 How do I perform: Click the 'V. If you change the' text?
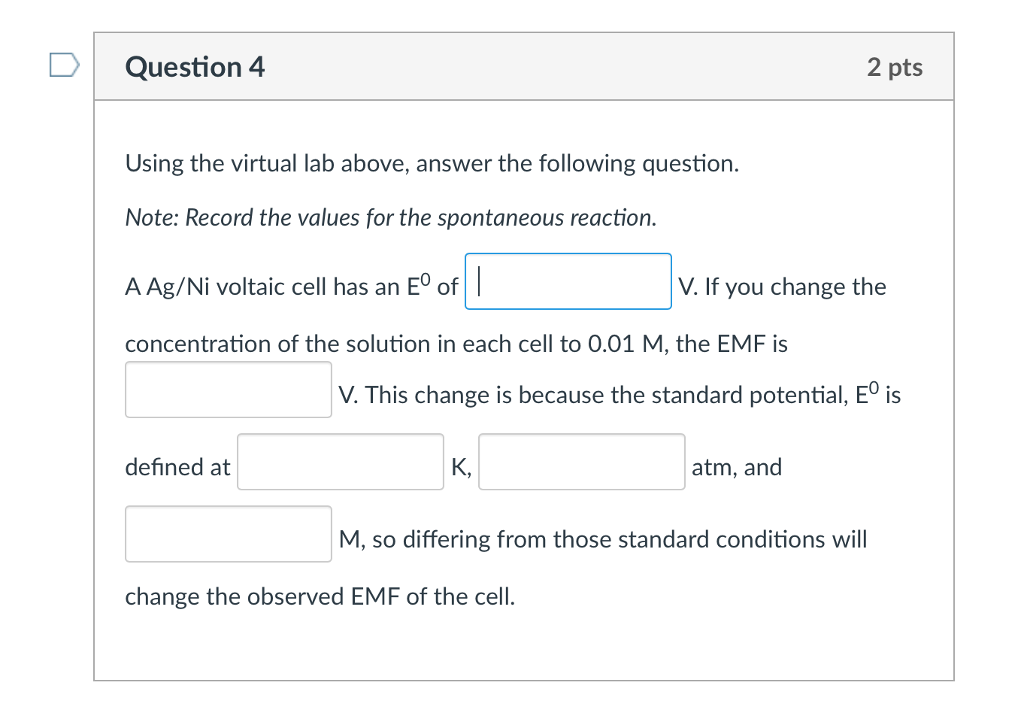click(x=782, y=287)
